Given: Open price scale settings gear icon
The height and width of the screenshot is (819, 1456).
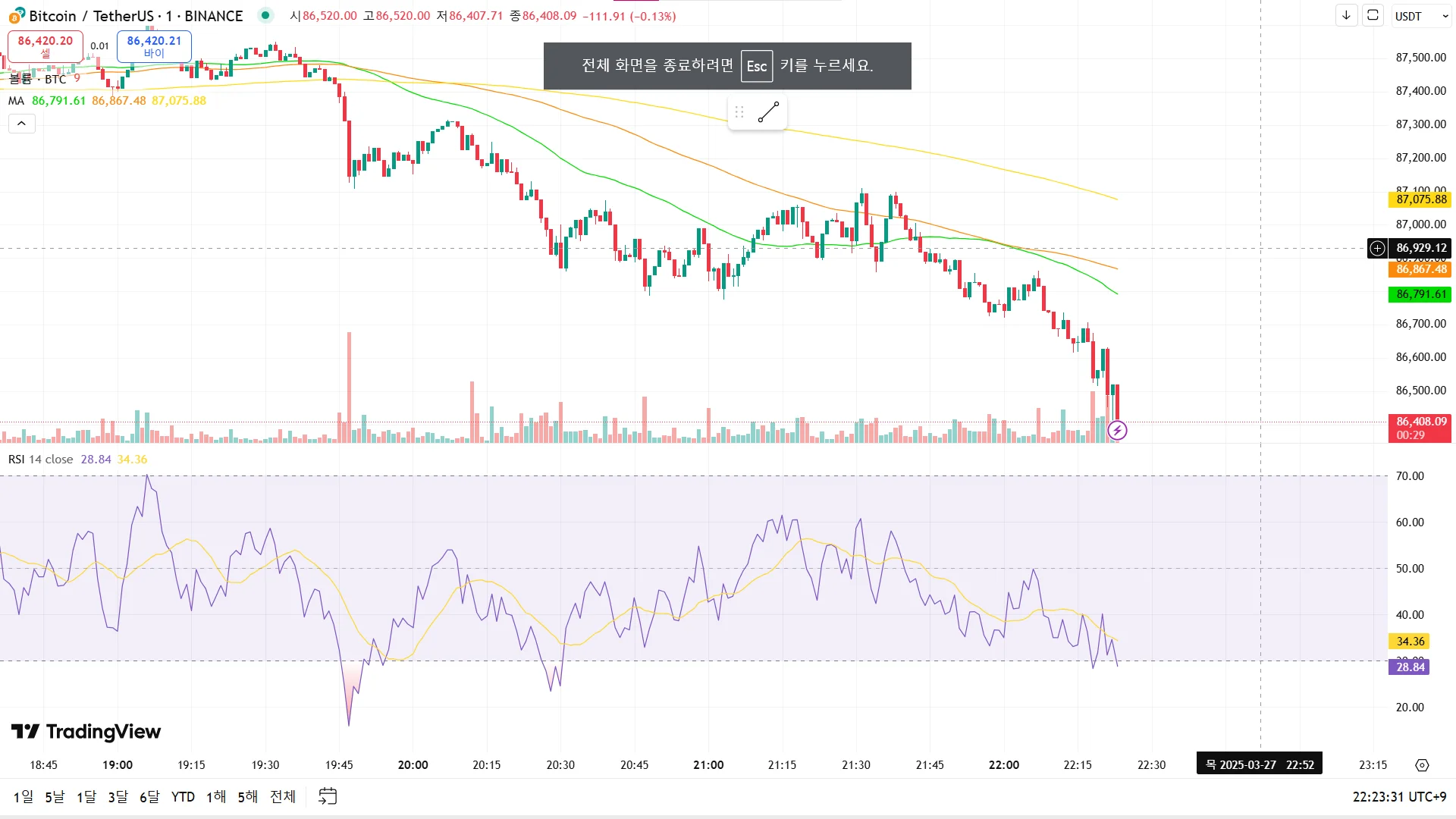Looking at the screenshot, I should (1422, 765).
